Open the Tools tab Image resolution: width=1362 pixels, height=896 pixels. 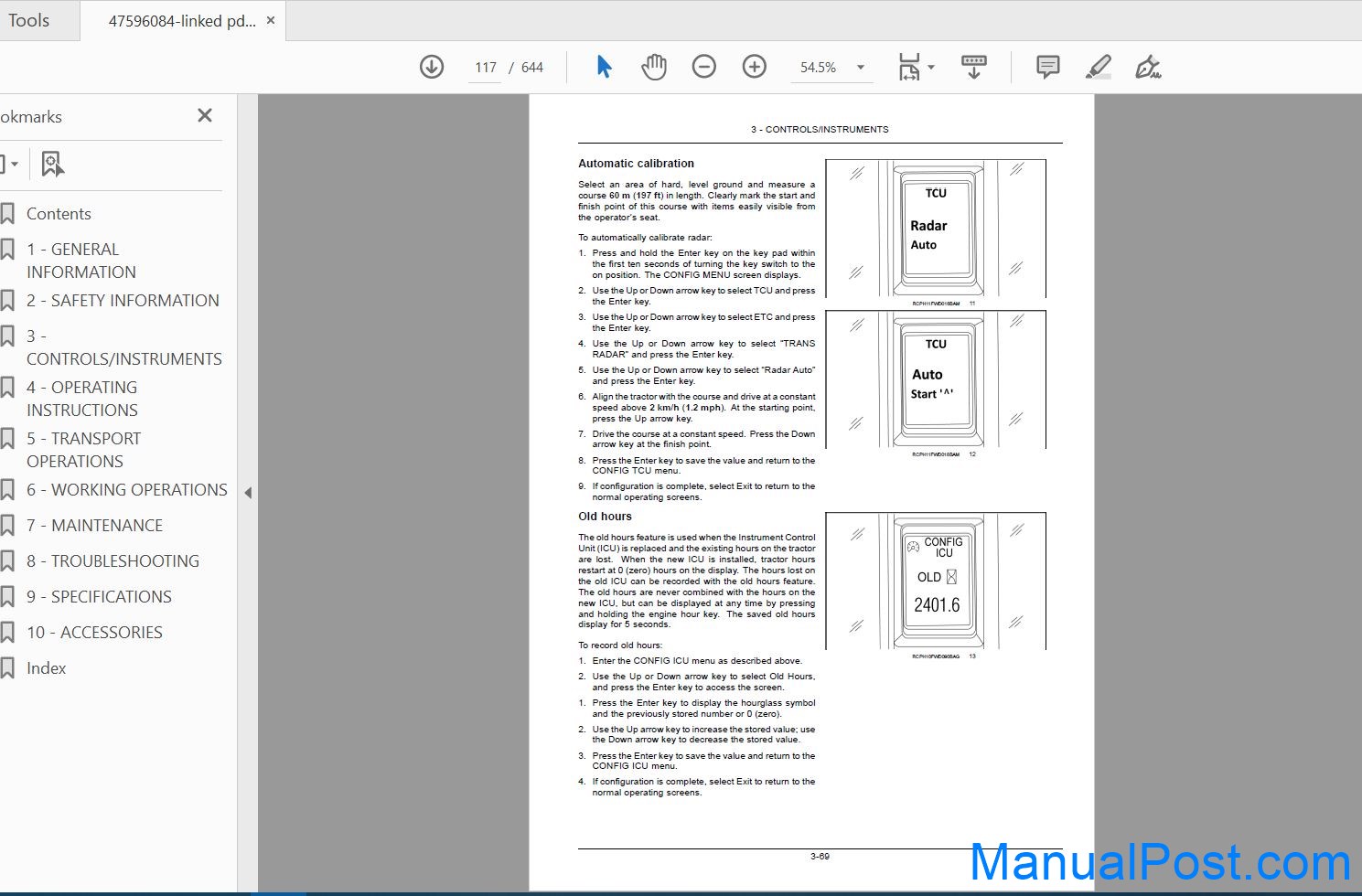click(29, 20)
